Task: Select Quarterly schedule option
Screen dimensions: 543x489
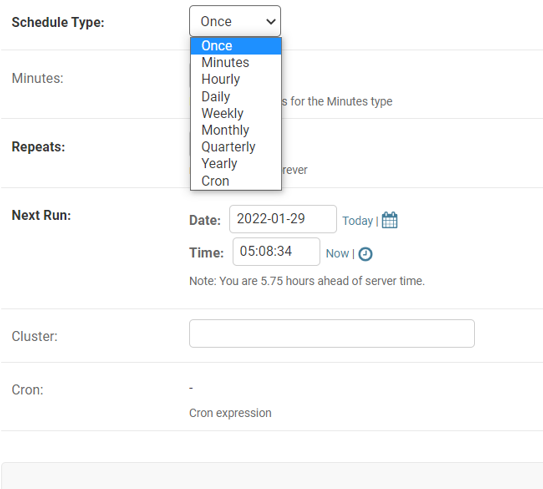Action: tap(236, 147)
